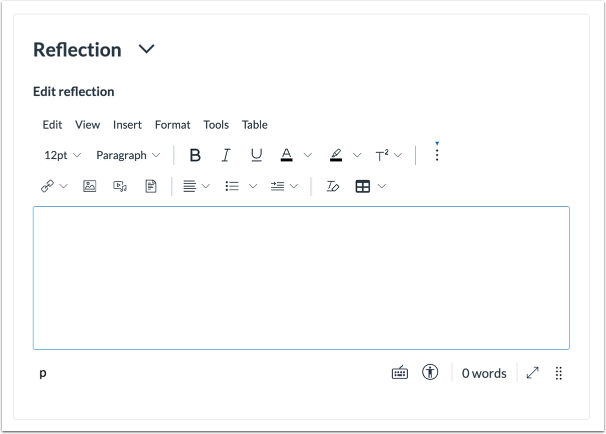Click the p element path
This screenshot has height=434, width=606.
(x=43, y=374)
